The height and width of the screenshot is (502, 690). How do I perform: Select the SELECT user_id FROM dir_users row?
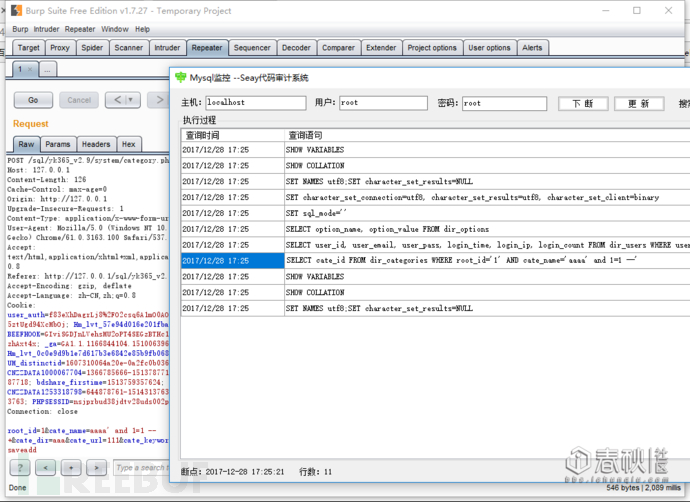point(435,245)
